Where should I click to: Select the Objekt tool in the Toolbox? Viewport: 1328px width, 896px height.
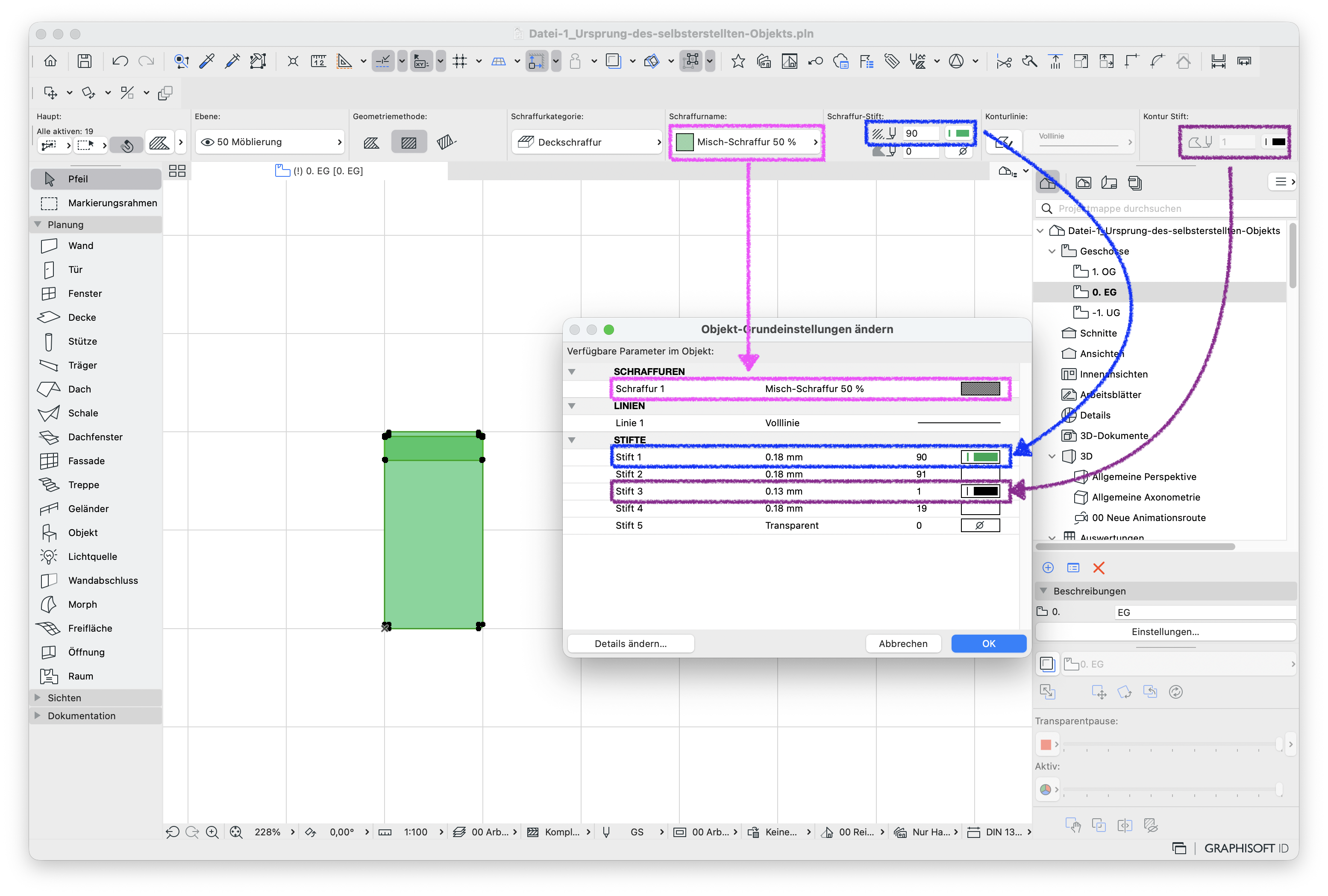click(x=83, y=532)
